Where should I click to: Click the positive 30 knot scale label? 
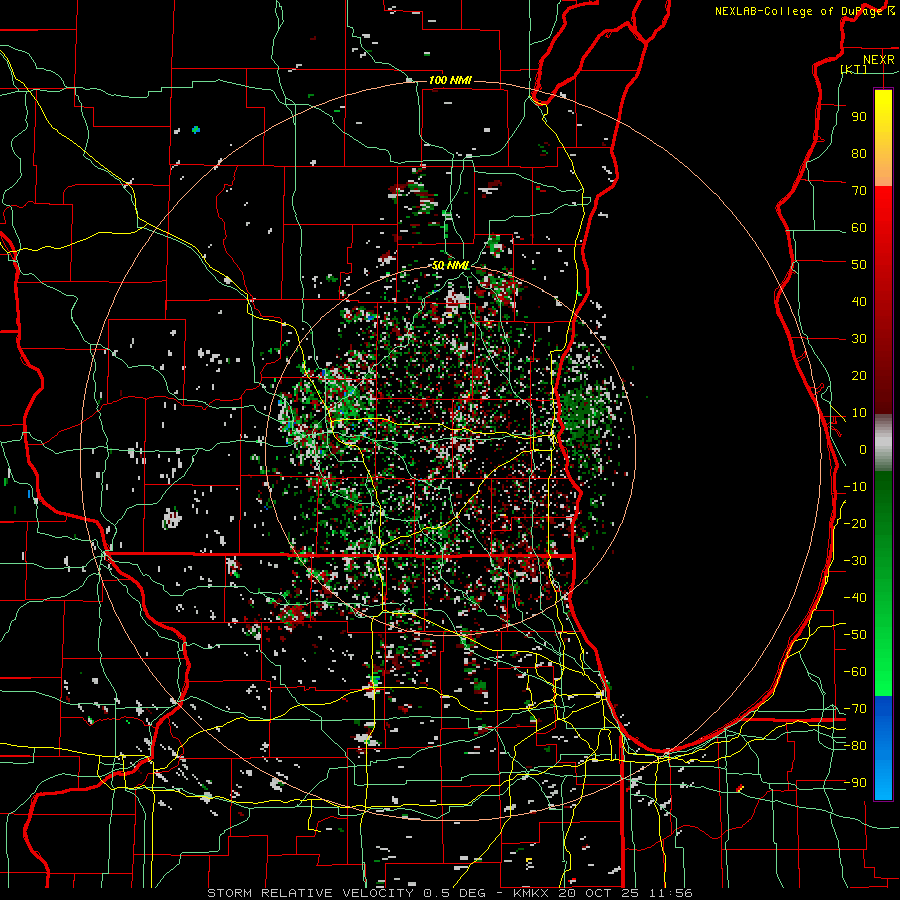coord(859,339)
